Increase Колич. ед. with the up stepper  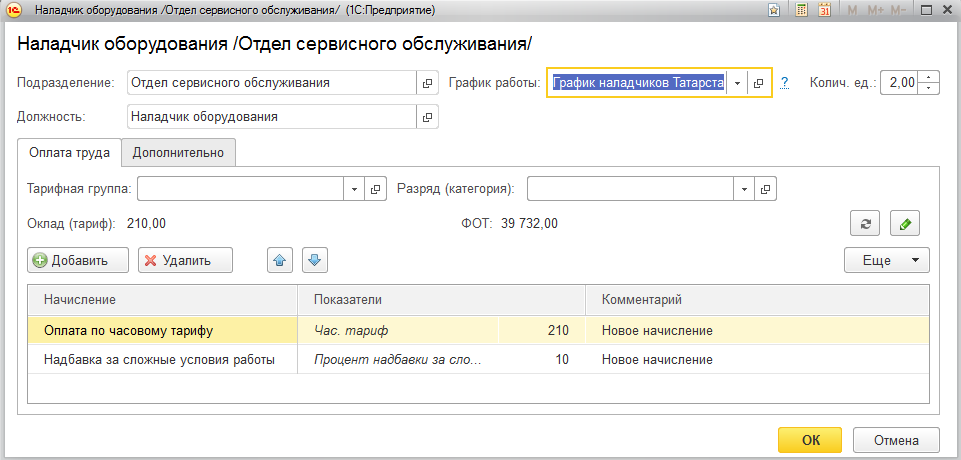tap(929, 77)
